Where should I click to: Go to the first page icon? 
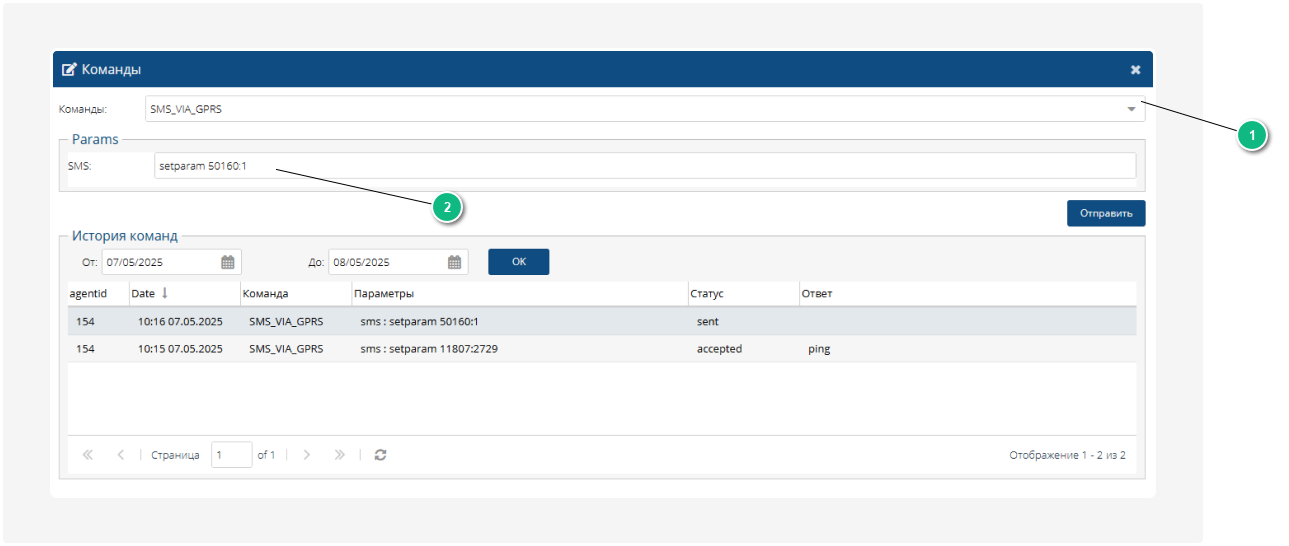[87, 455]
